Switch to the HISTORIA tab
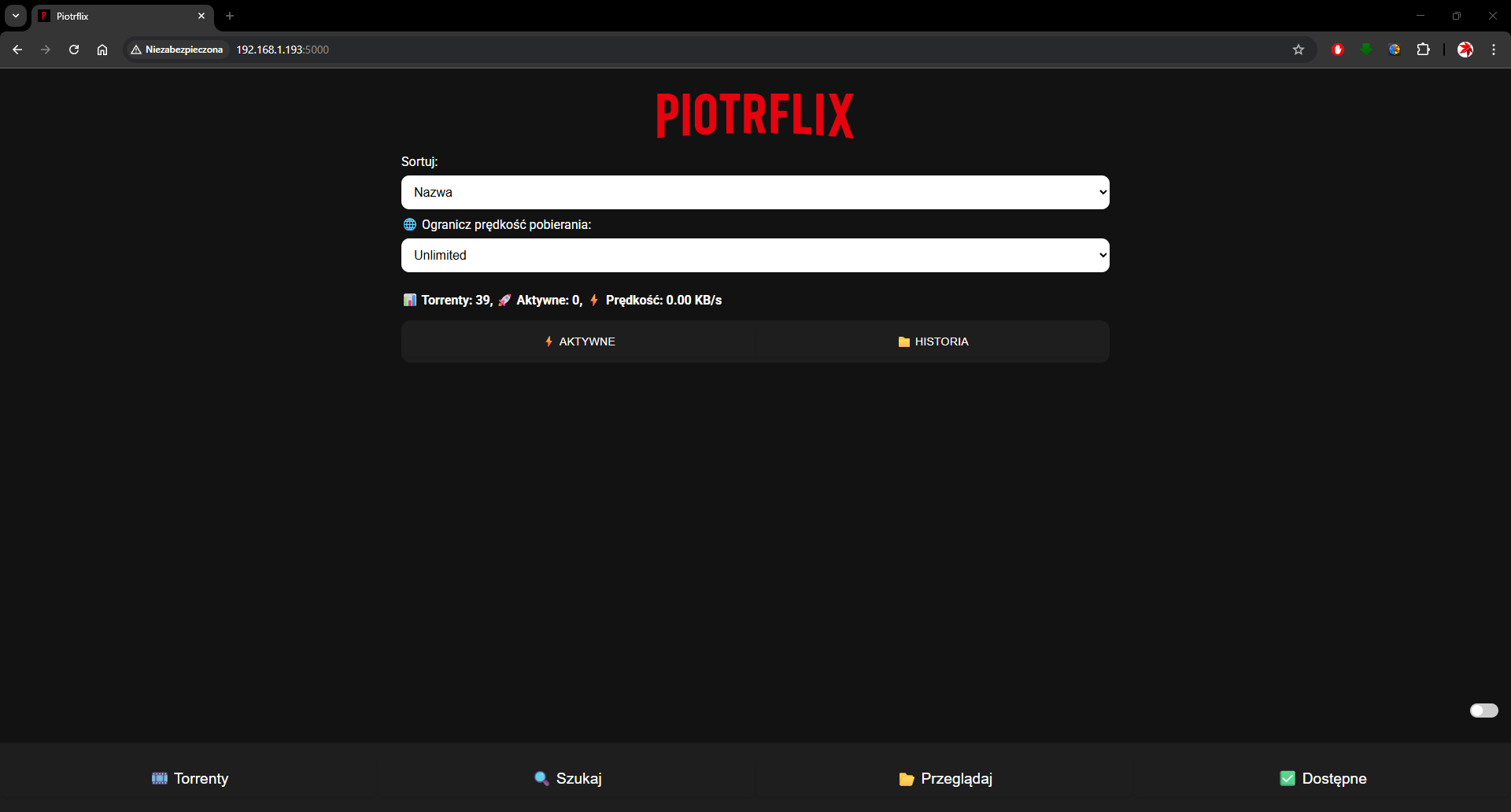The width and height of the screenshot is (1511, 812). pyautogui.click(x=933, y=341)
